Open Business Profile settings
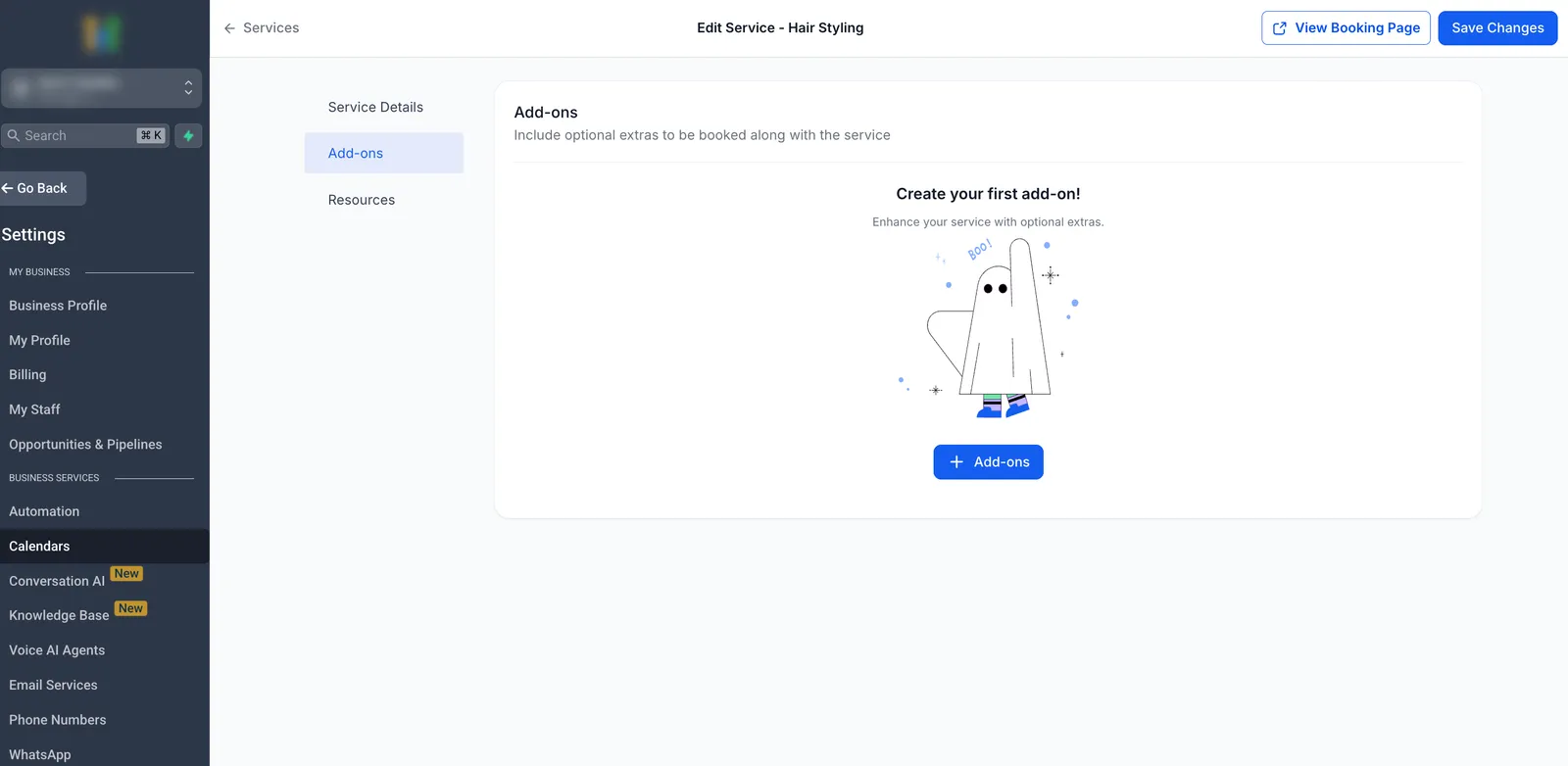1568x766 pixels. tap(58, 306)
